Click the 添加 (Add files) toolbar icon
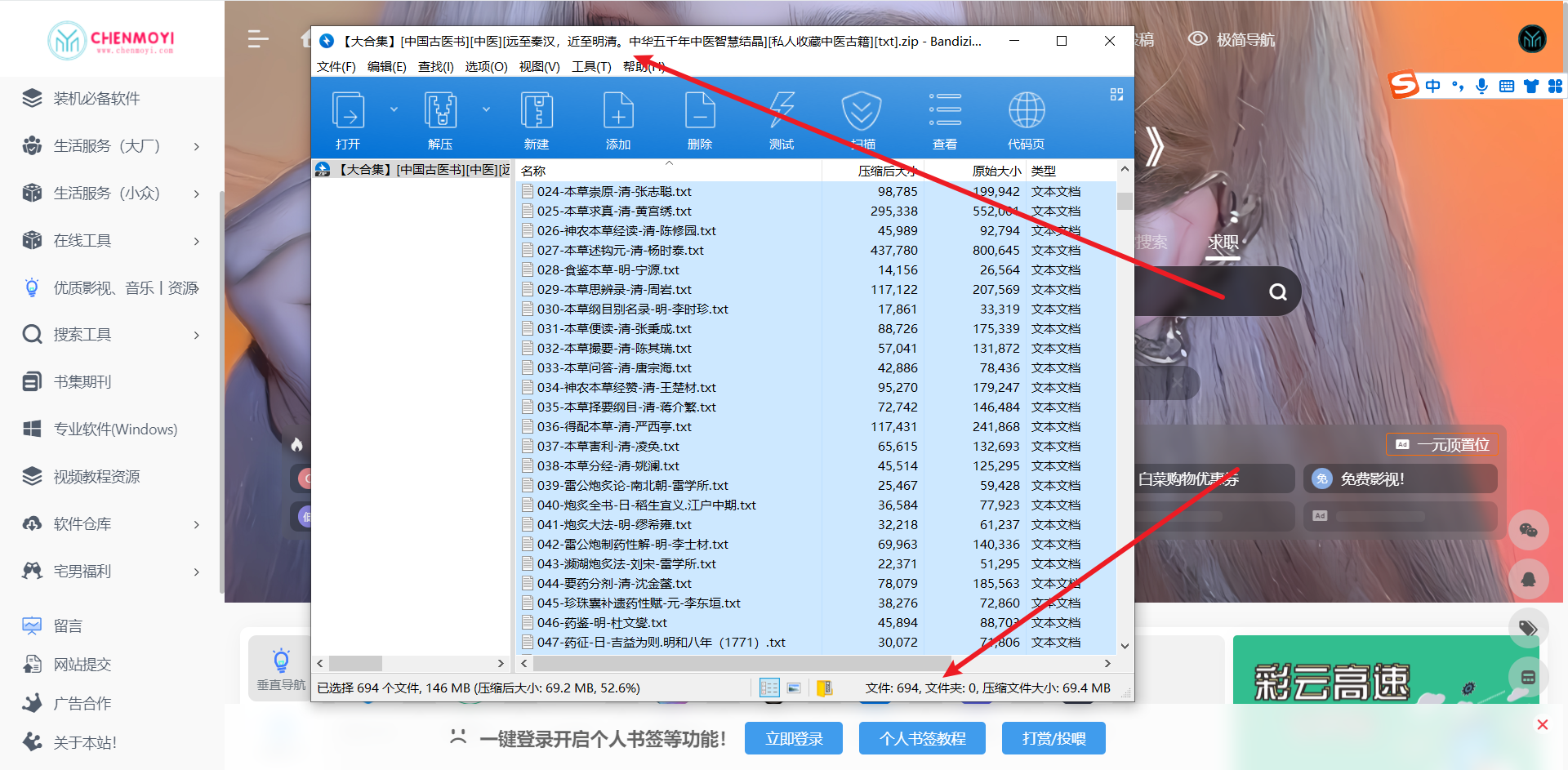 [618, 118]
